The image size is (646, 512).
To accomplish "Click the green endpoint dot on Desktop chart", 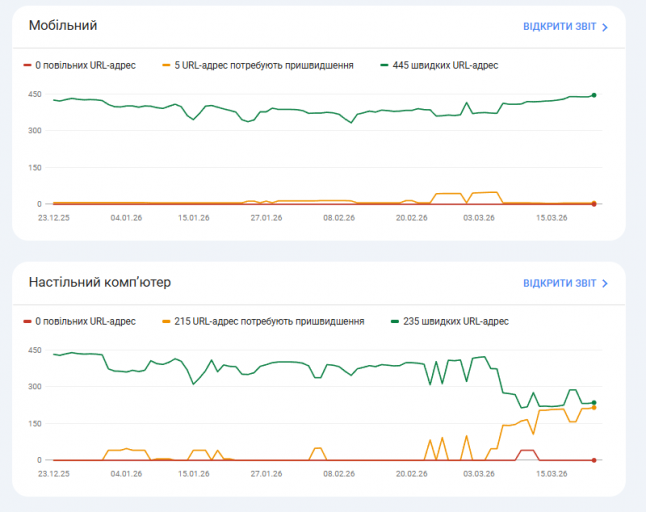I will coord(594,403).
